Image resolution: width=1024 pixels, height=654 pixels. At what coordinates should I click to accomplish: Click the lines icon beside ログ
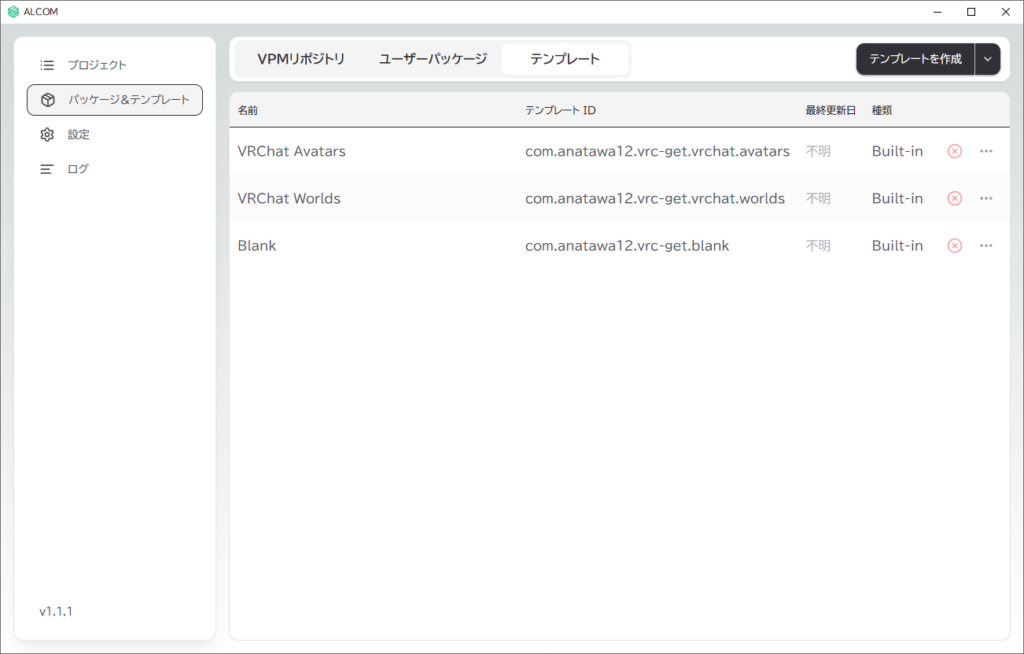click(x=47, y=169)
